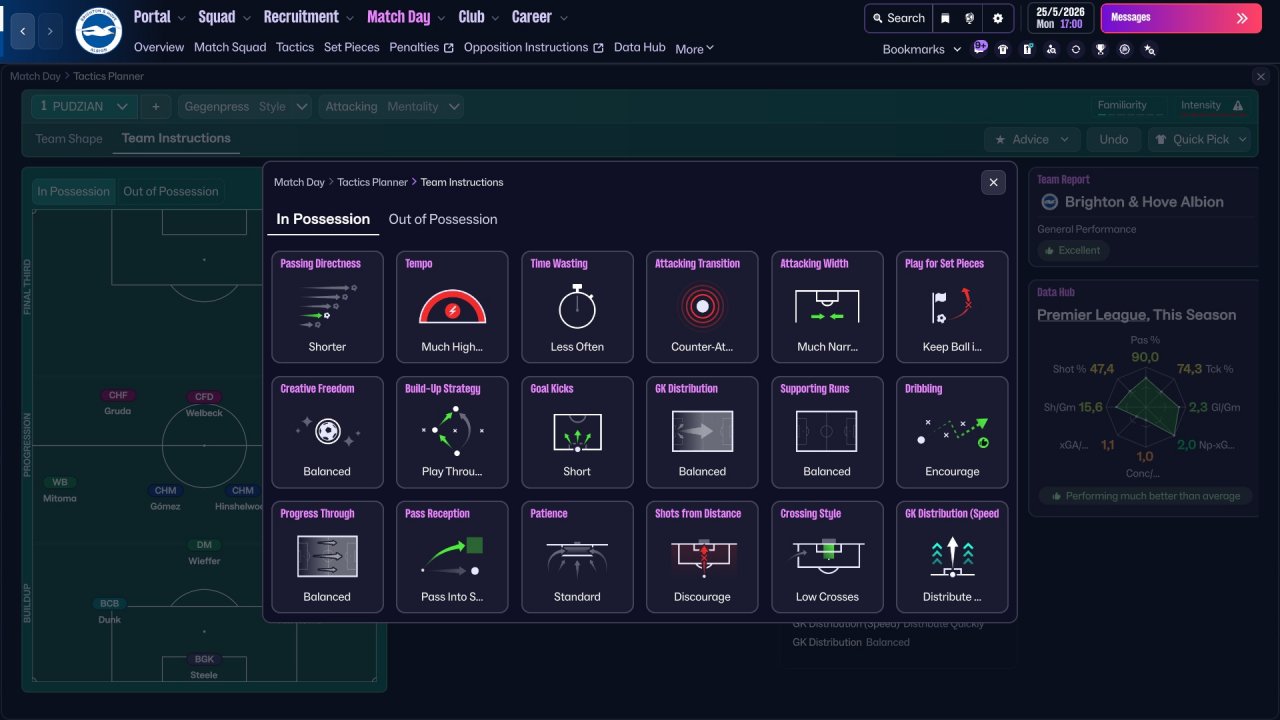Viewport: 1280px width, 720px height.
Task: Add a new tactic with plus button
Action: coord(155,106)
